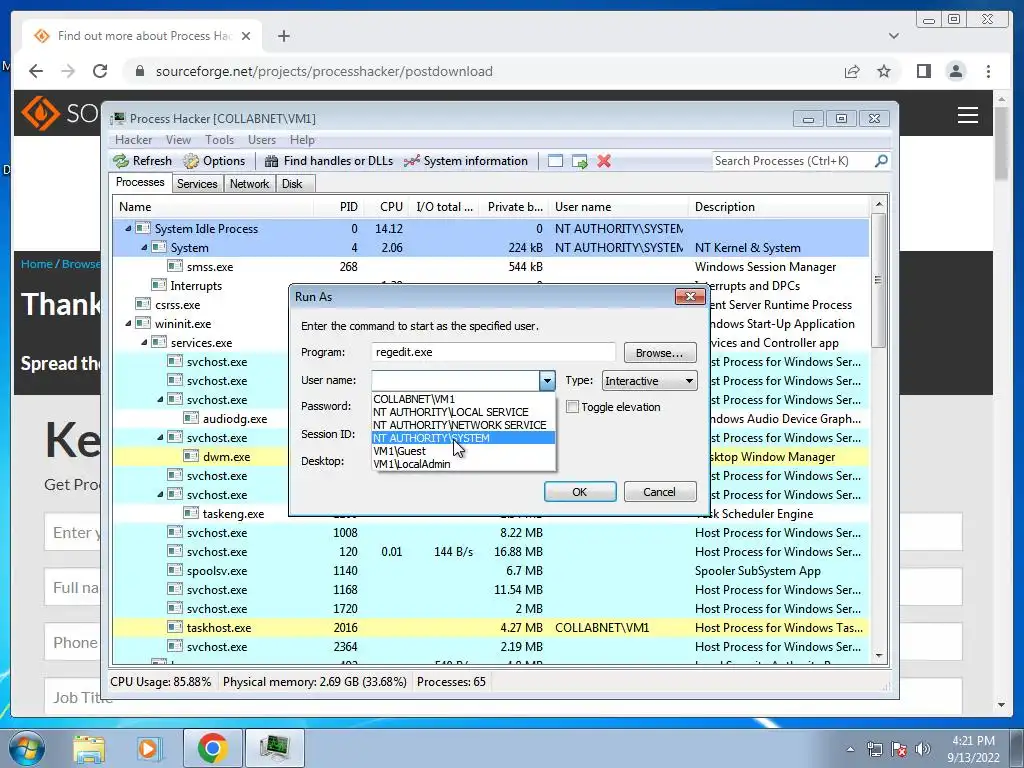Toggle the User name dropdown arrow
The image size is (1024, 768).
[x=547, y=381]
